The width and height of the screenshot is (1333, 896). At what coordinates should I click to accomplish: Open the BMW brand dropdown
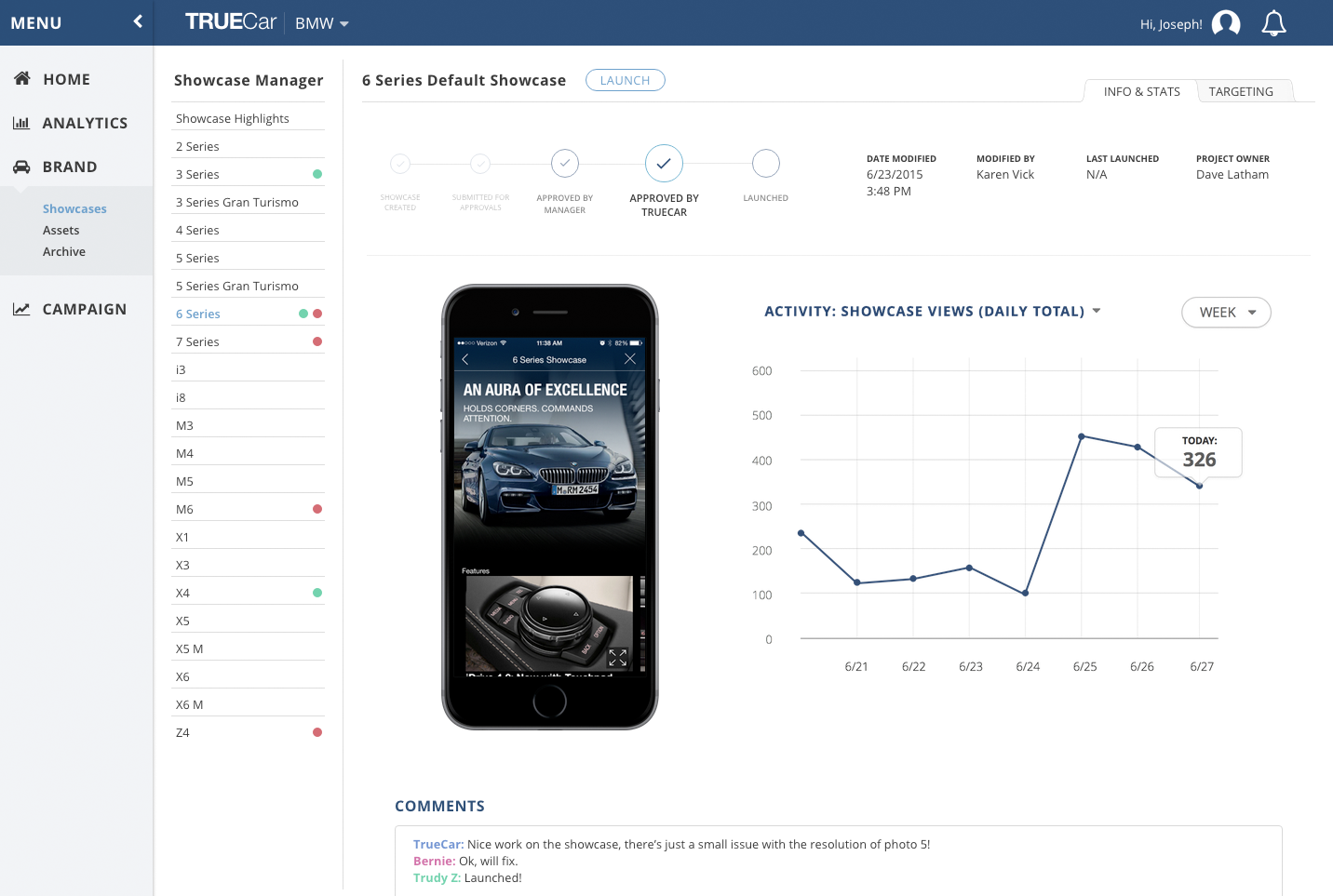(322, 23)
